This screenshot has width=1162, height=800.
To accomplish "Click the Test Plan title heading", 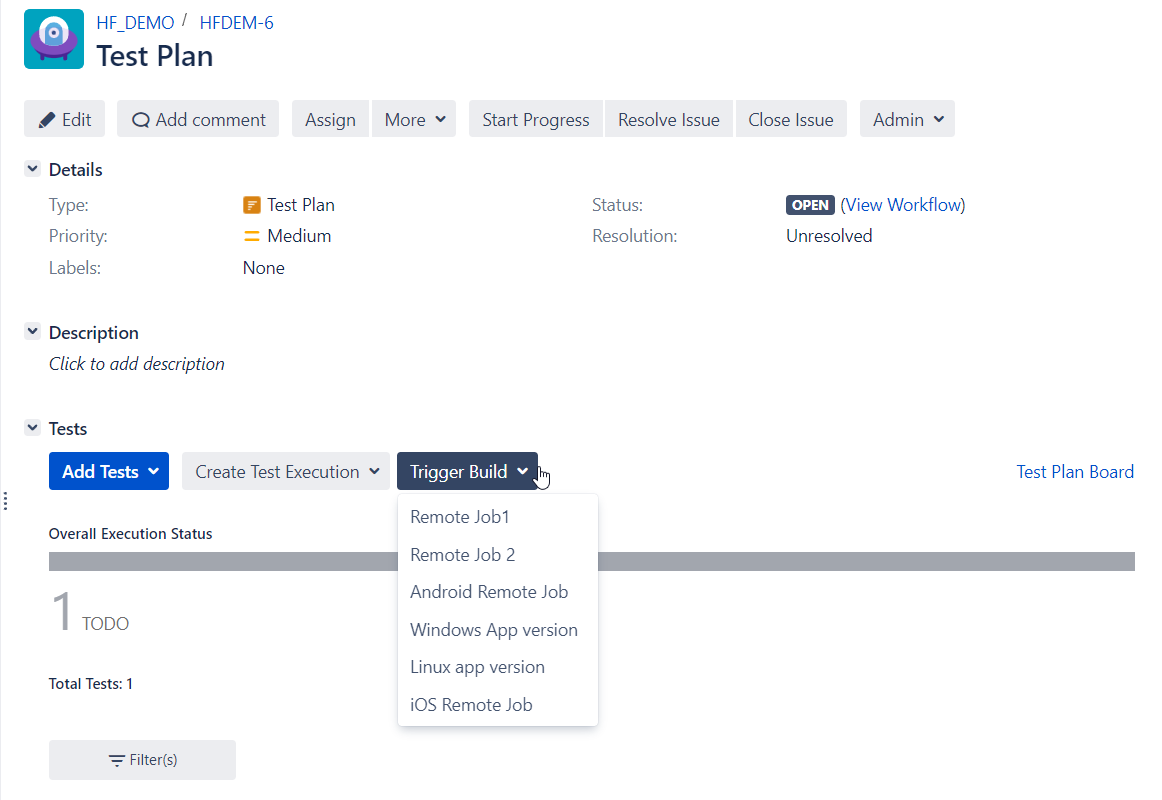I will pyautogui.click(x=155, y=56).
